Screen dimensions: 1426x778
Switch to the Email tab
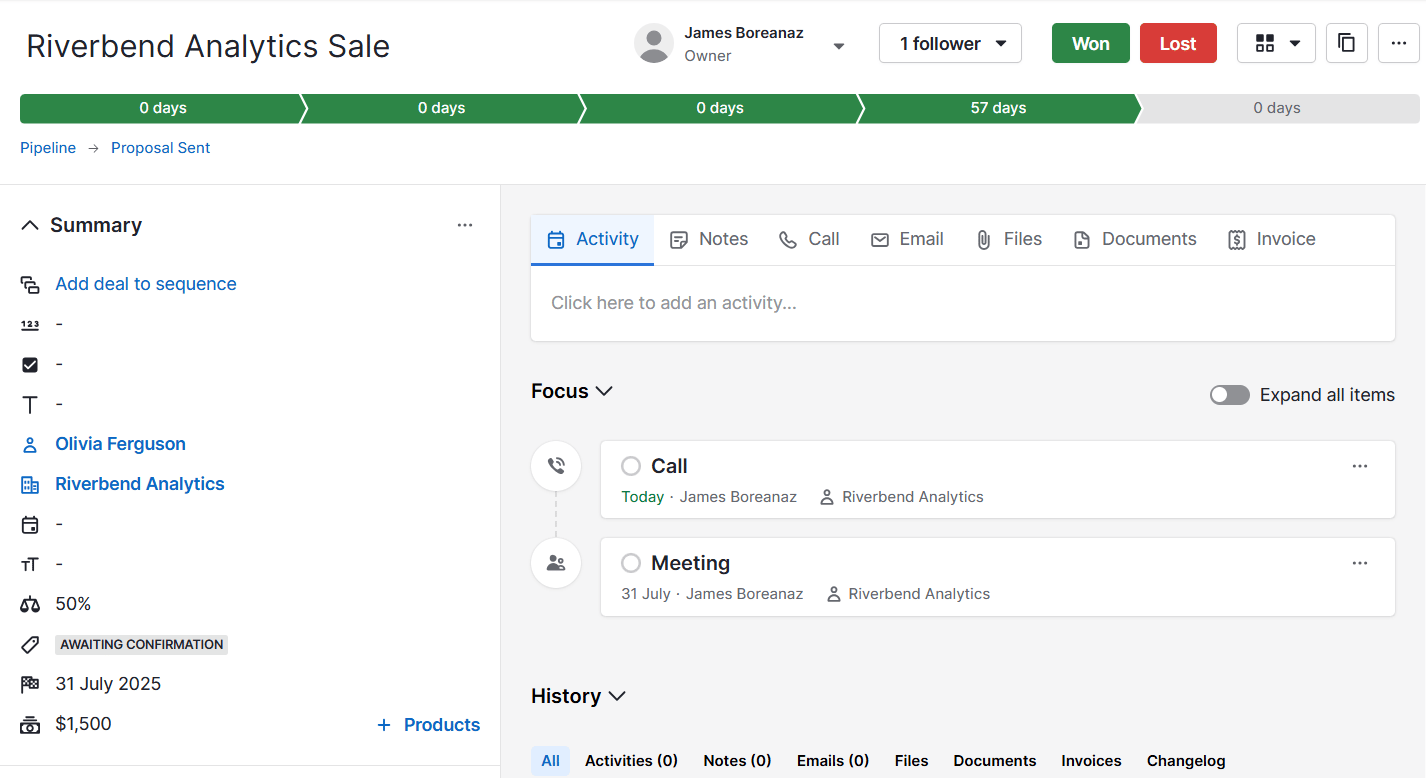pos(907,240)
